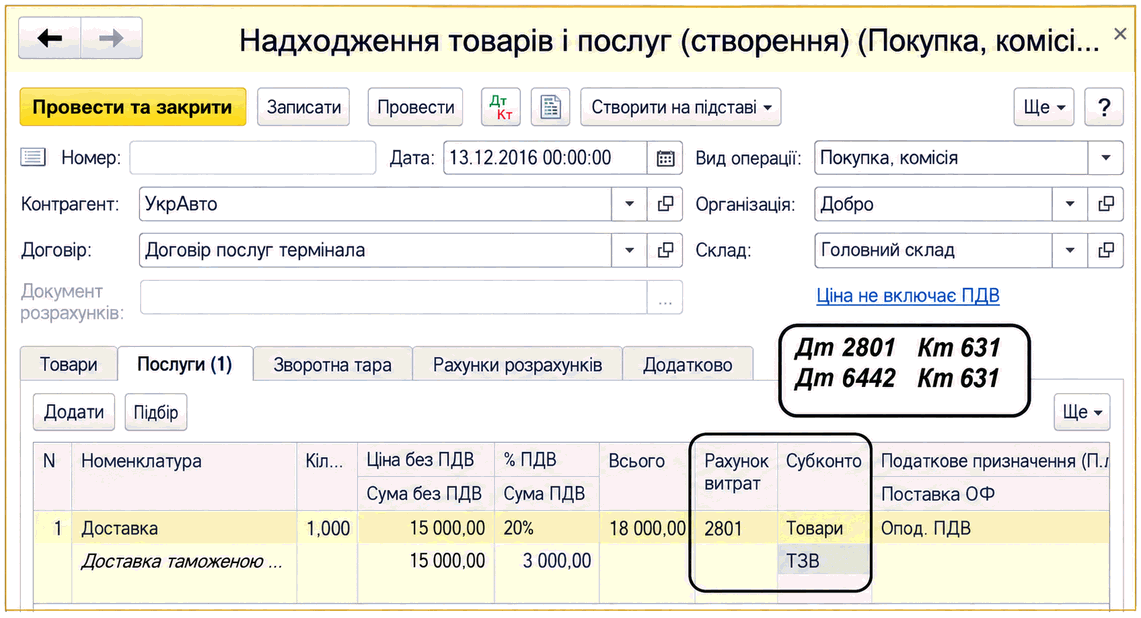This screenshot has height=618, width=1141.
Task: Expand the Склад dropdown arrow
Action: coord(1070,250)
